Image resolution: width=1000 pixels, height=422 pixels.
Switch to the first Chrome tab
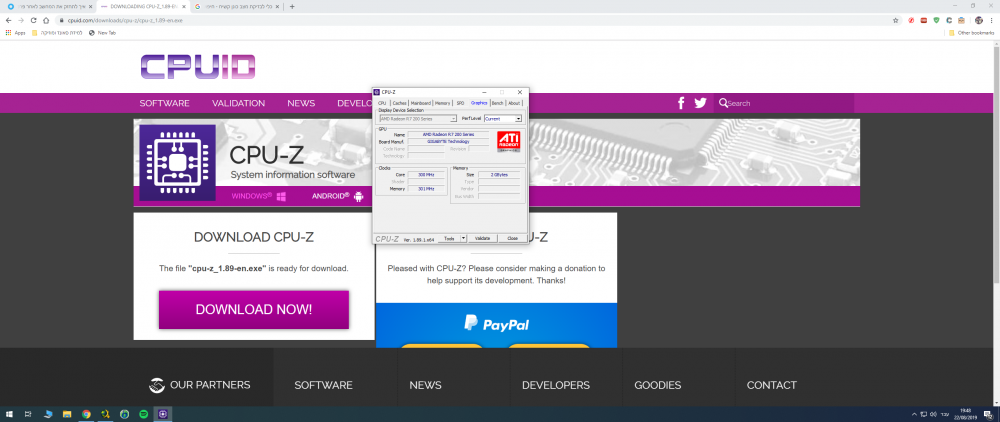48,6
